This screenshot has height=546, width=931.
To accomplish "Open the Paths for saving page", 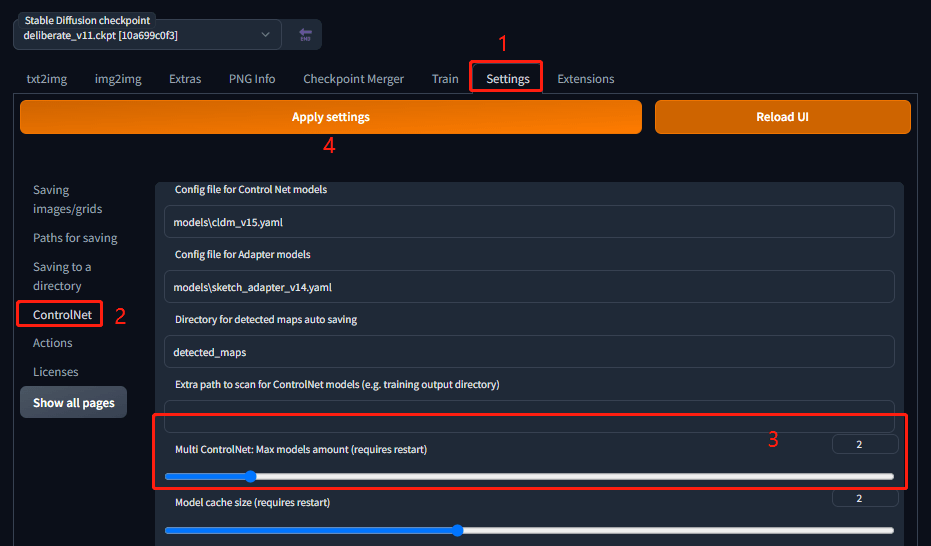I will (x=75, y=238).
